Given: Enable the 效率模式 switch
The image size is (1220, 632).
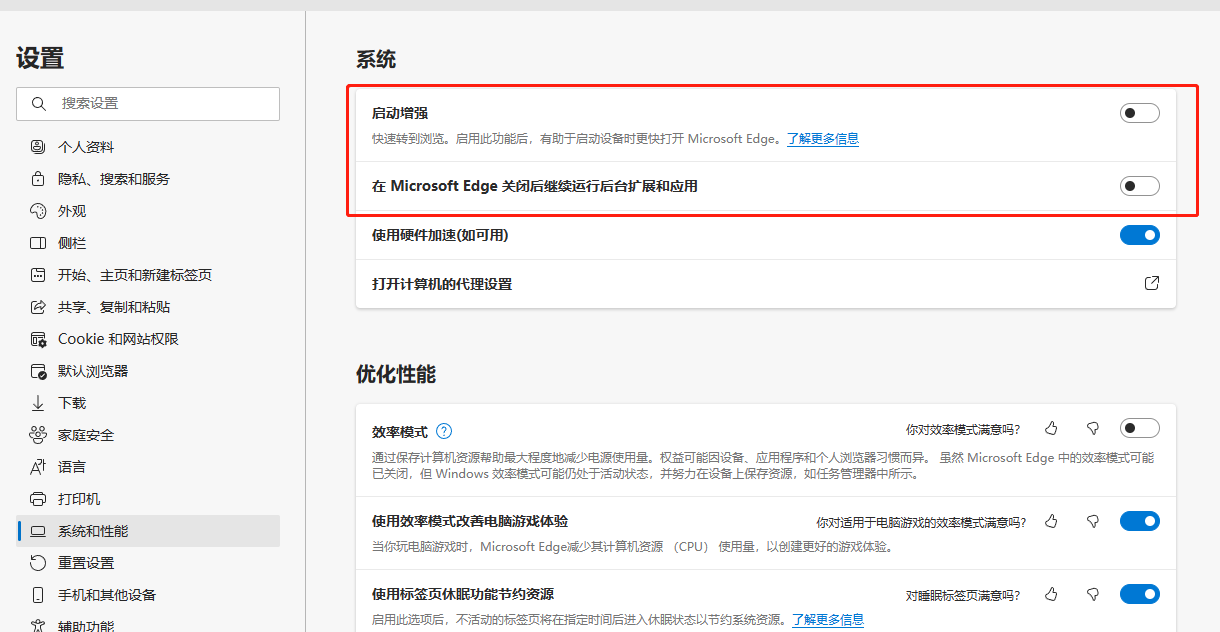Looking at the screenshot, I should coord(1140,428).
